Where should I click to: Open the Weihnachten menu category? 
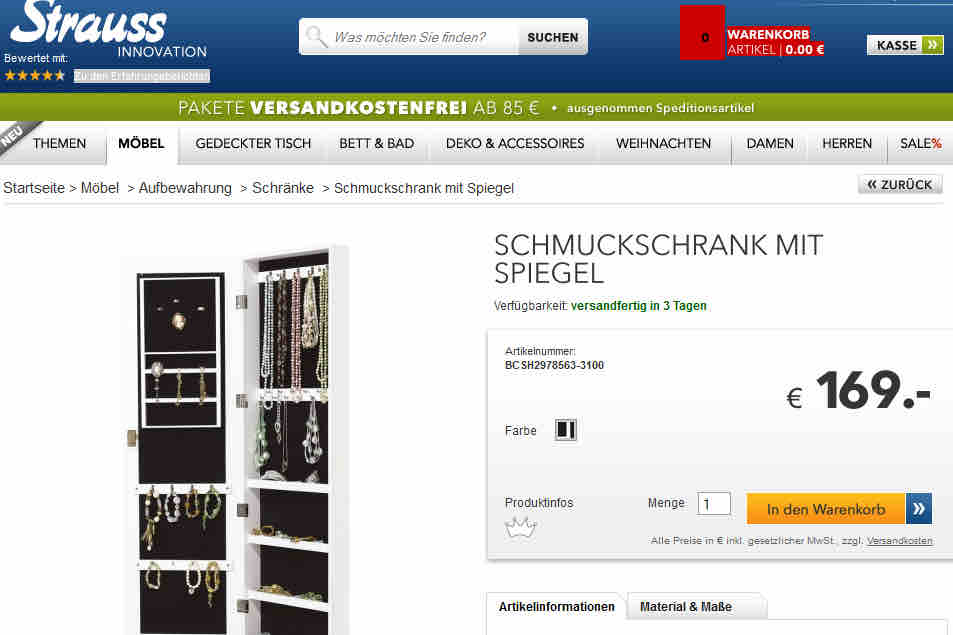tap(663, 143)
